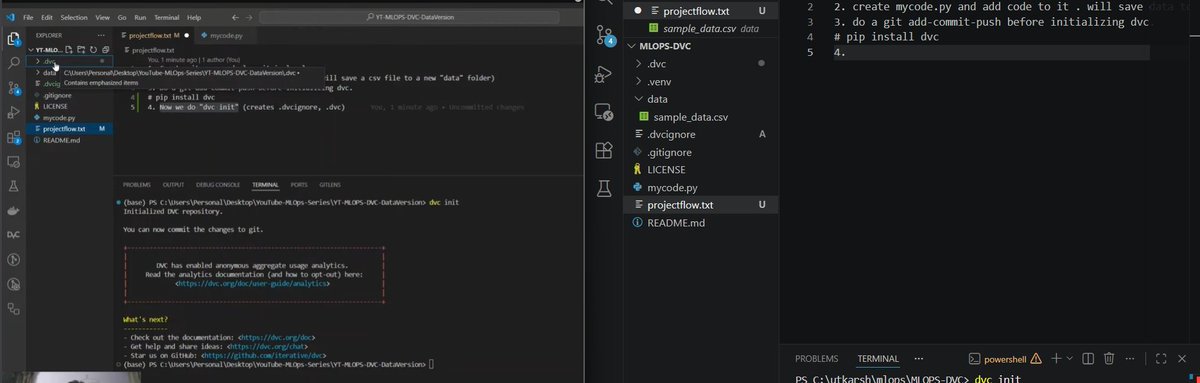
Task: Select PROBLEMS tab in right window panel
Action: click(x=817, y=358)
